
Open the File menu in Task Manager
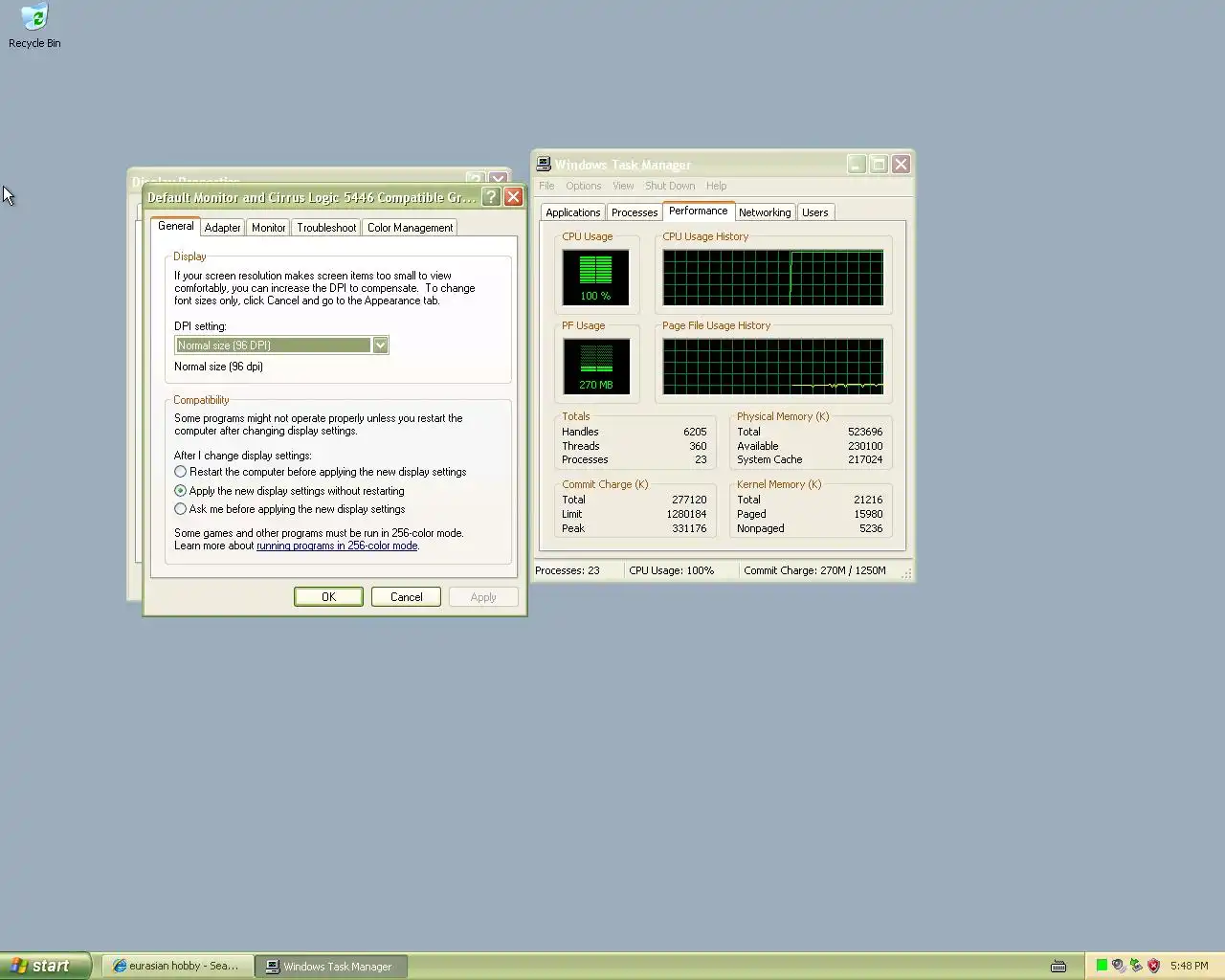coord(546,186)
